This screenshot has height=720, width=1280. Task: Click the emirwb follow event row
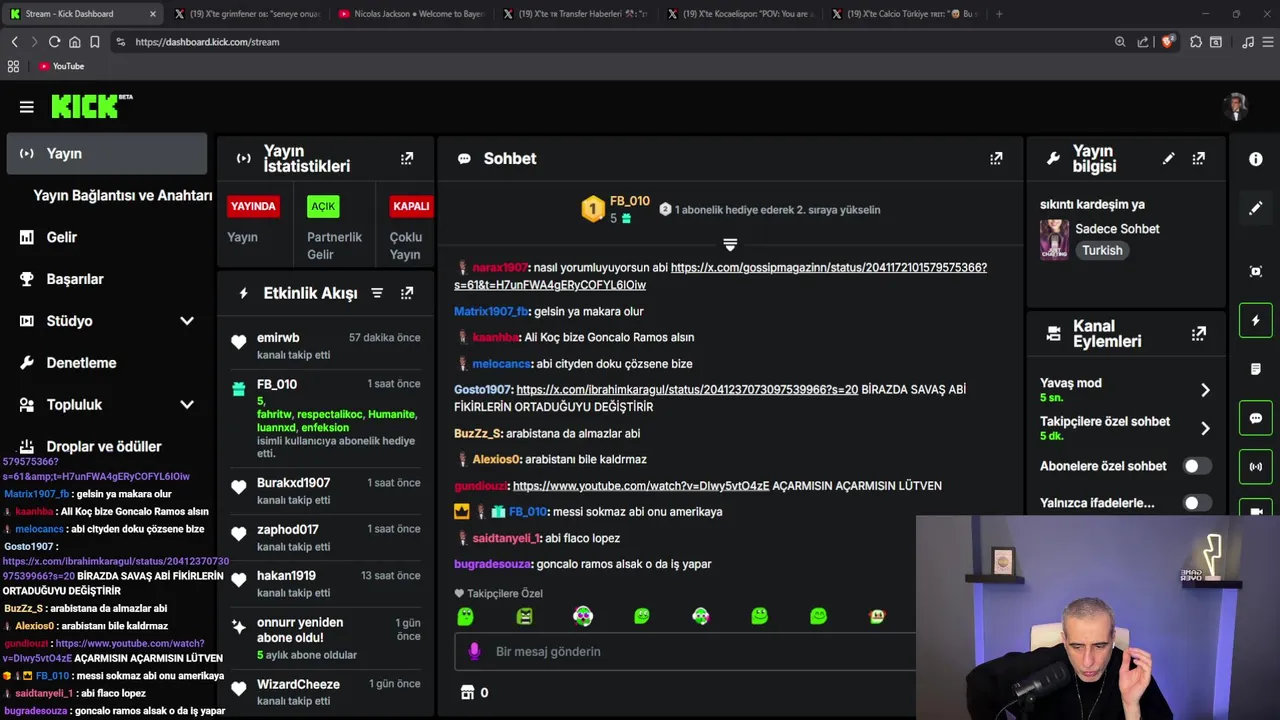point(325,346)
